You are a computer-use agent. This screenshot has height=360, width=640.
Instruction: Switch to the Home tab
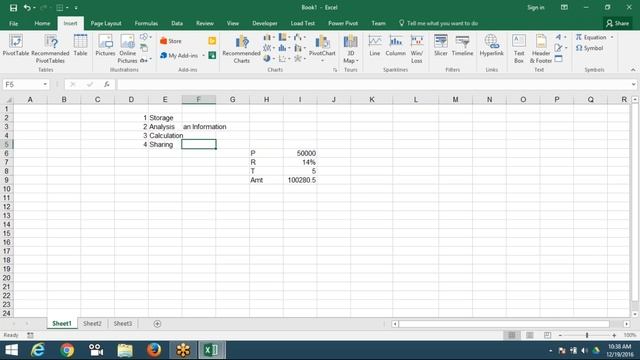(x=42, y=23)
